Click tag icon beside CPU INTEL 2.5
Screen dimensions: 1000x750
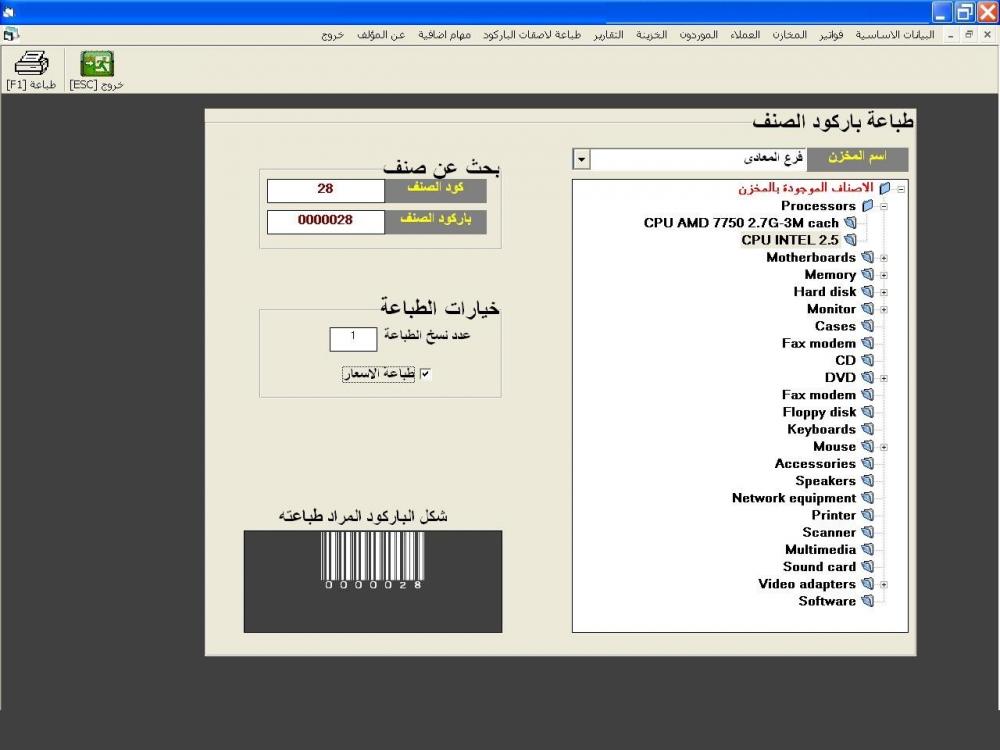850,240
